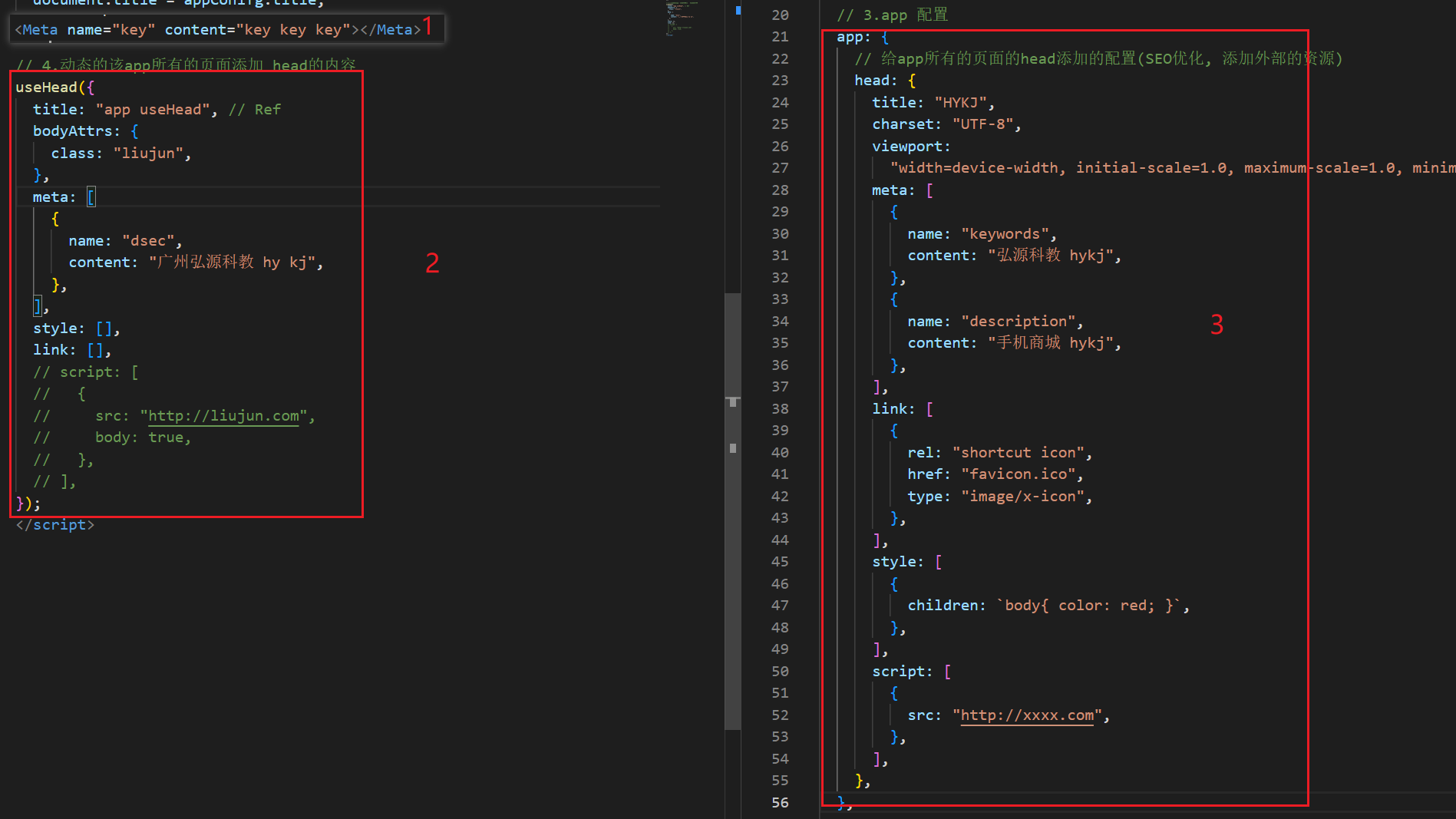Click the "app useHead" title string
The width and height of the screenshot is (1456, 819).
152,110
